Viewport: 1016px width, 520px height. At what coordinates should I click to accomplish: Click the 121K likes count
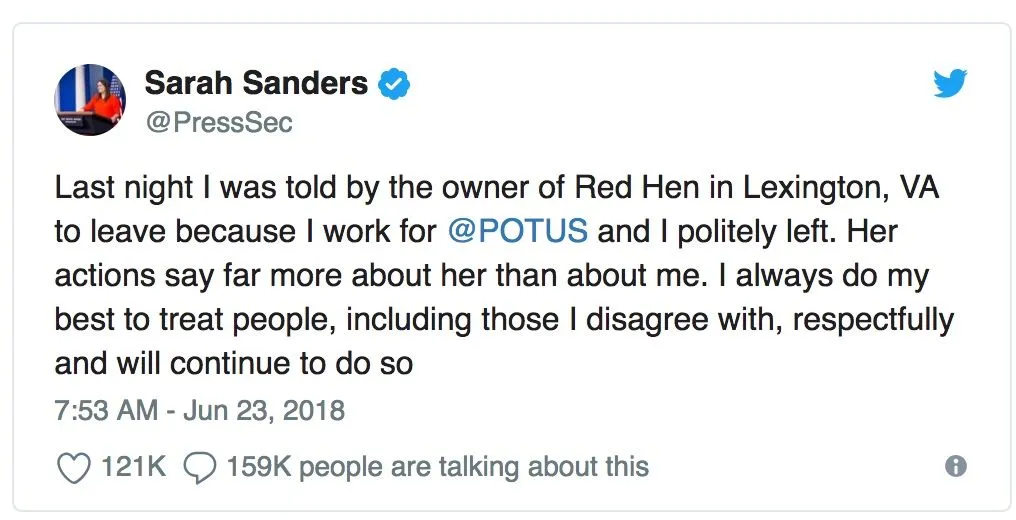point(133,467)
